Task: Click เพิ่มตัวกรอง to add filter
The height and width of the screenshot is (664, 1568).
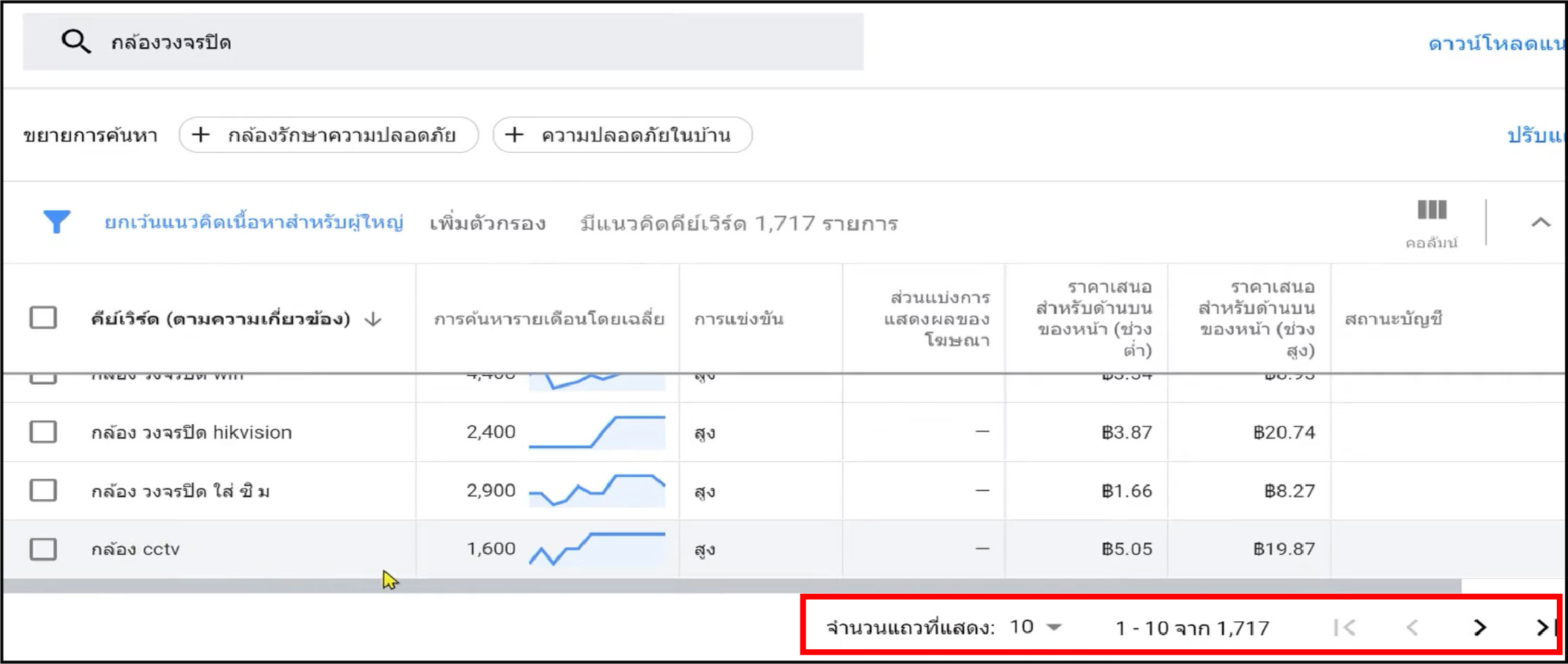Action: click(488, 224)
